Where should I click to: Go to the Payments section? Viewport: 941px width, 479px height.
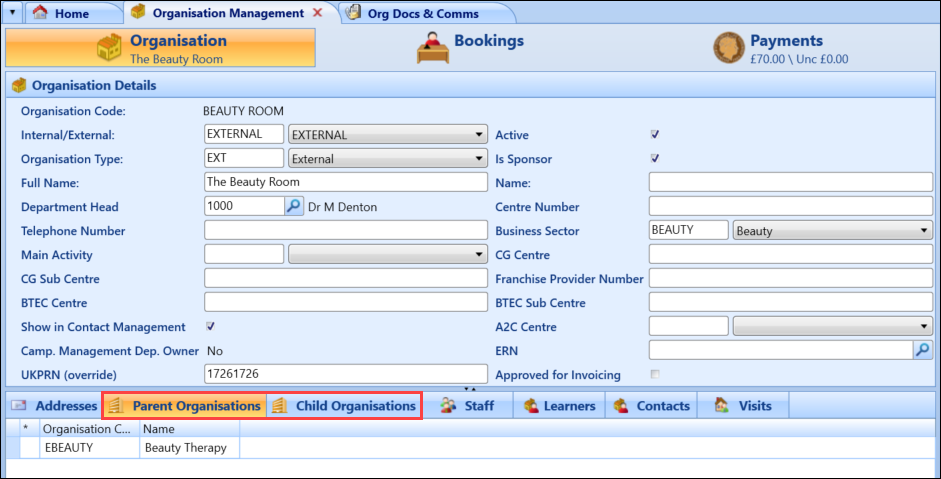tap(781, 47)
